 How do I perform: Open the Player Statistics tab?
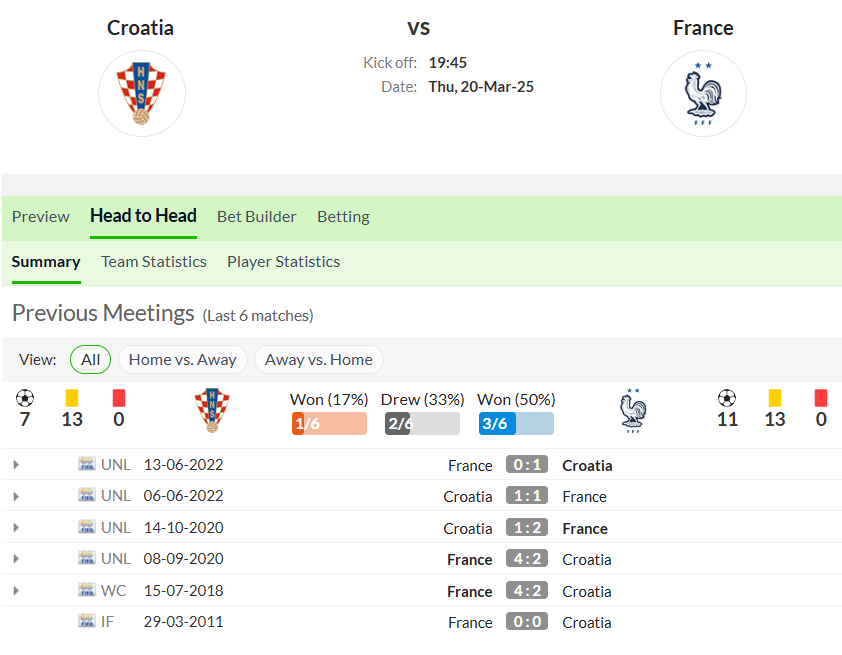tap(284, 261)
